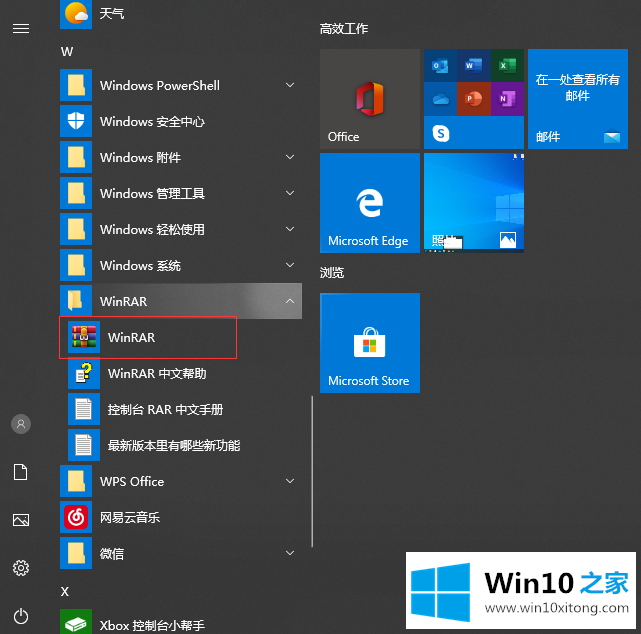Open the Microsoft Edge tile
641x634 pixels.
[x=370, y=203]
